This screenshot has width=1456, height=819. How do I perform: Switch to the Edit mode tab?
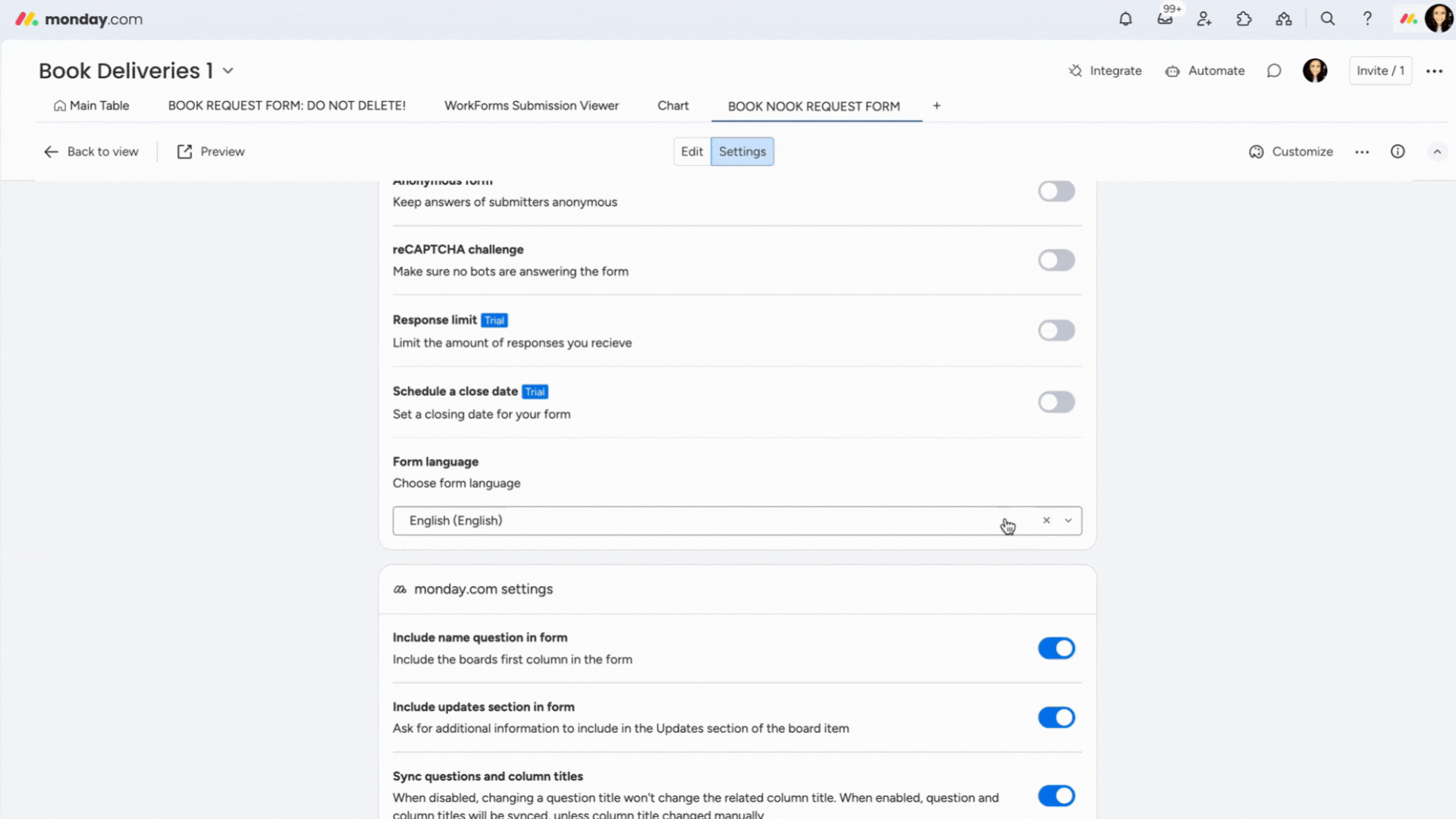pyautogui.click(x=692, y=152)
